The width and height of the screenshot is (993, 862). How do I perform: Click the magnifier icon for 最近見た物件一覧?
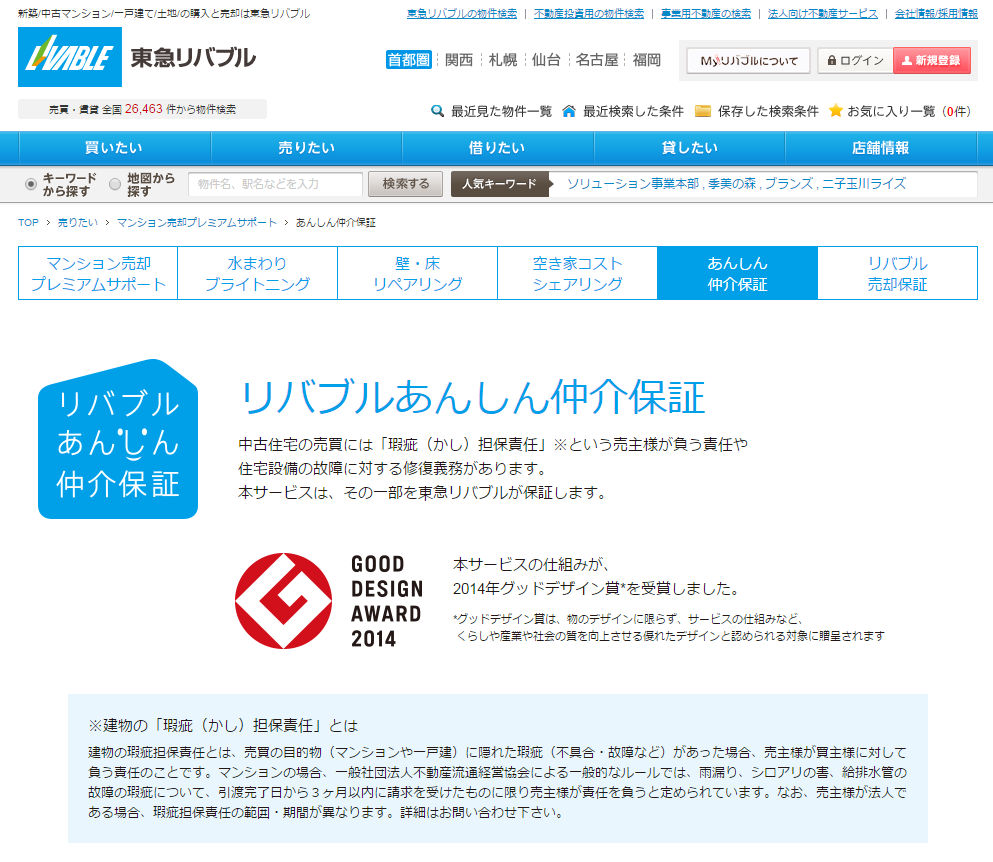[x=437, y=111]
